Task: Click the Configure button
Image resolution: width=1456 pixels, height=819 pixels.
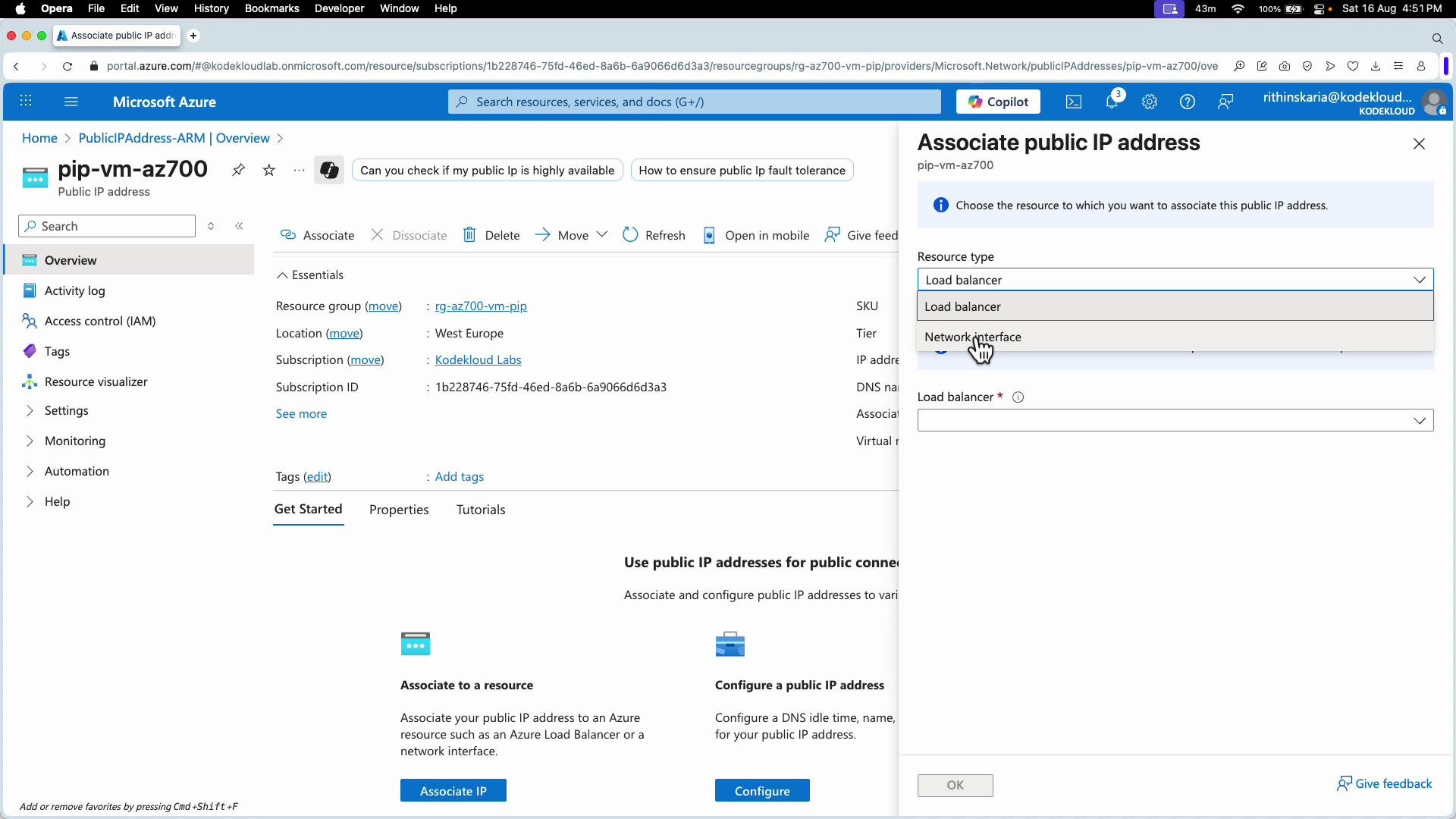Action: pyautogui.click(x=762, y=790)
